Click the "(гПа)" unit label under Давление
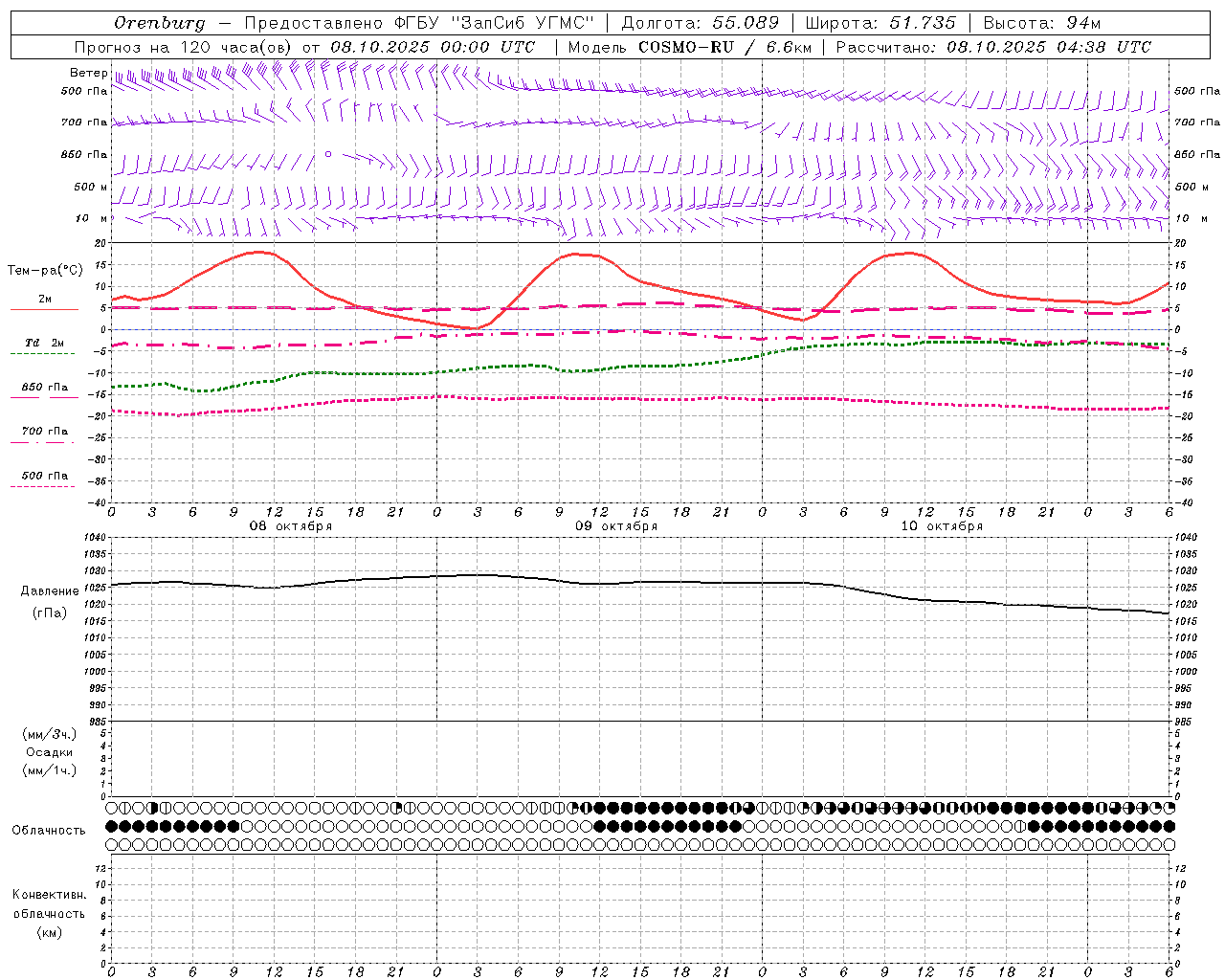 [x=50, y=613]
